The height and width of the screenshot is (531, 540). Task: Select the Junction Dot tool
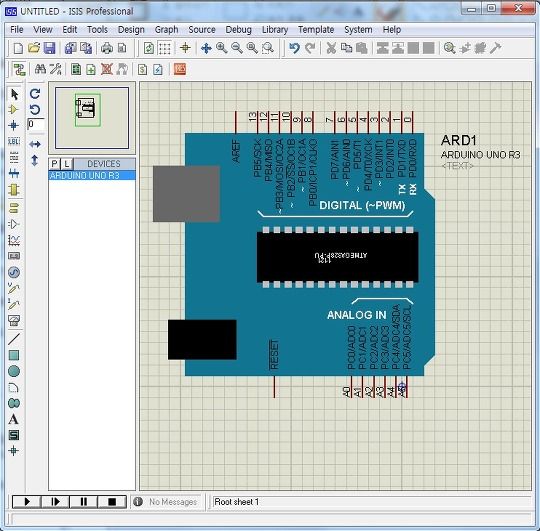point(14,126)
